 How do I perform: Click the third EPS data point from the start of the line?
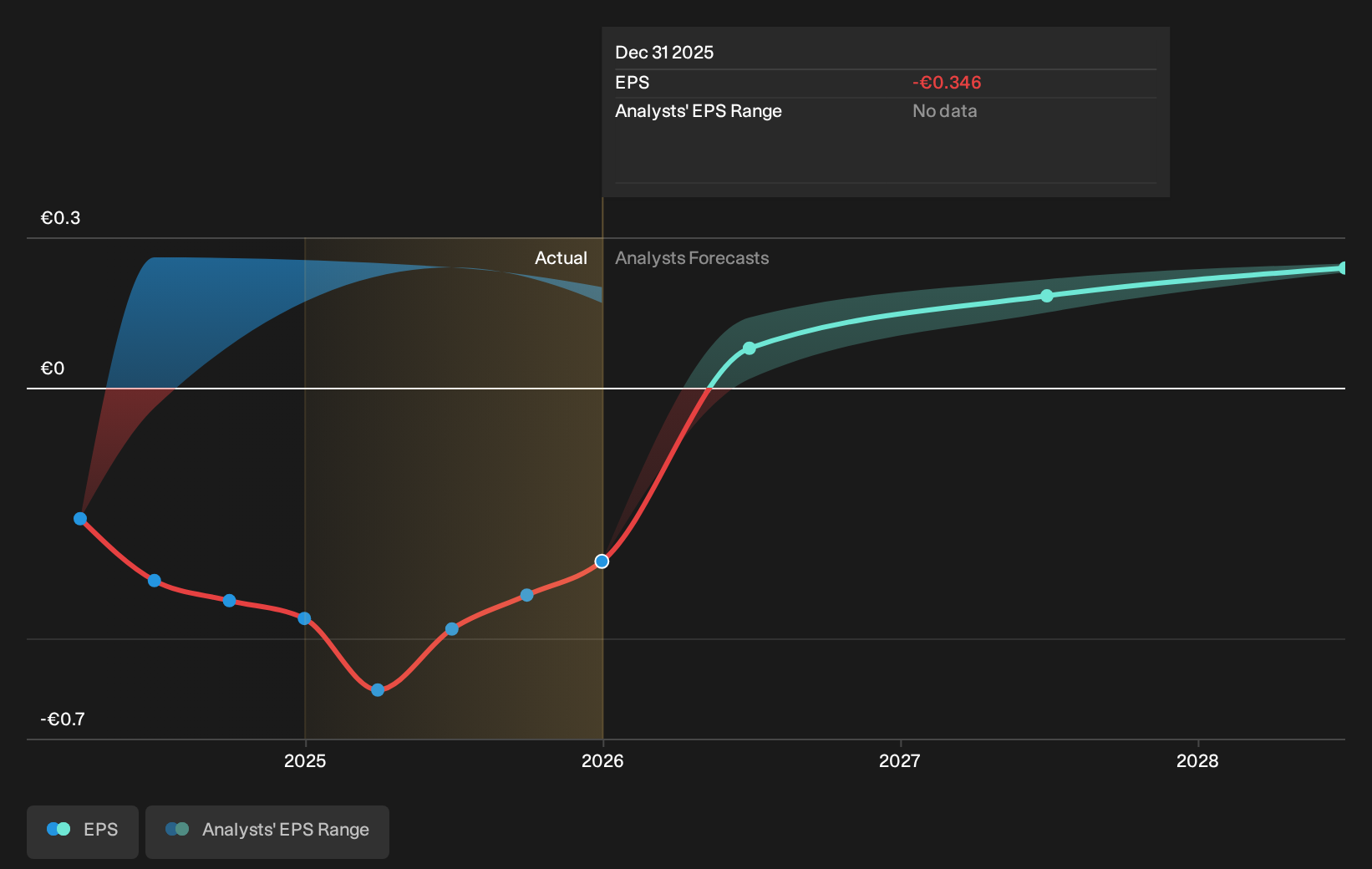point(230,601)
